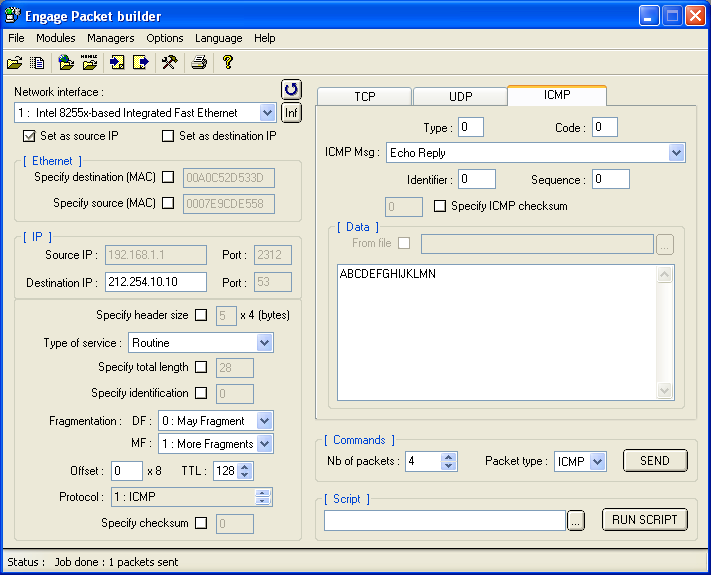Expand the MF More Fragments dropdown
Screen dimensions: 711x575
click(264, 443)
